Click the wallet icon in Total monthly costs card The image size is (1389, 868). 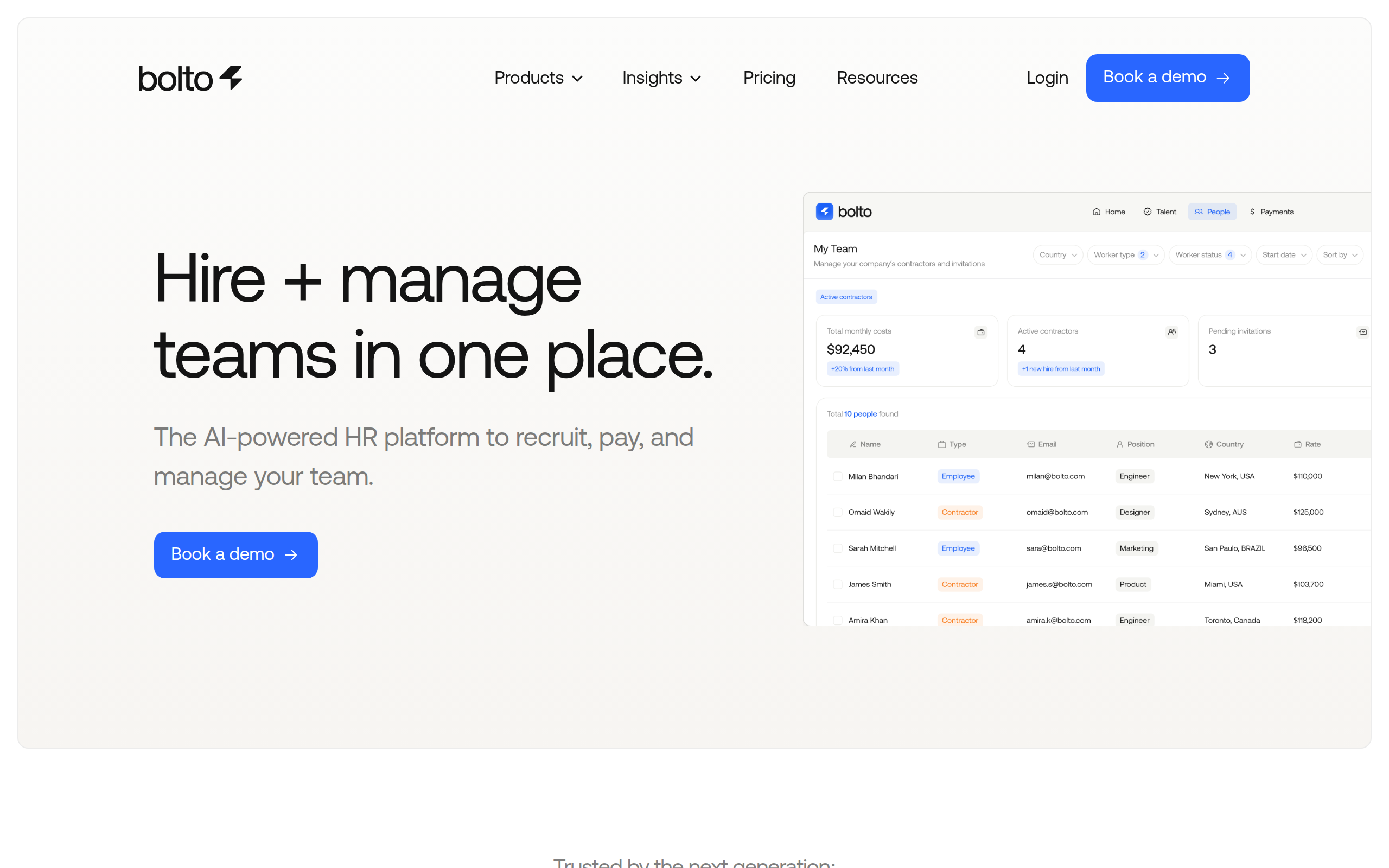(981, 332)
